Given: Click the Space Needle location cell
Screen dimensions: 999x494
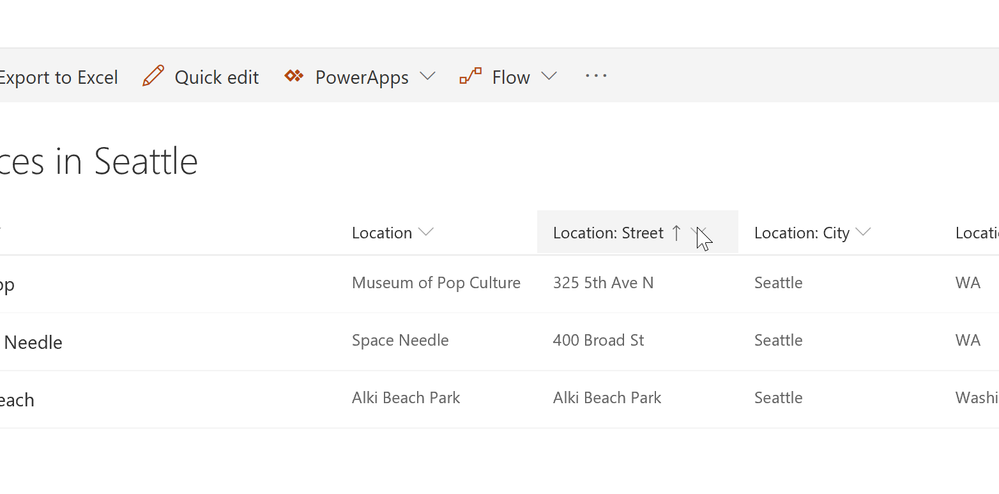Looking at the screenshot, I should click(x=400, y=340).
